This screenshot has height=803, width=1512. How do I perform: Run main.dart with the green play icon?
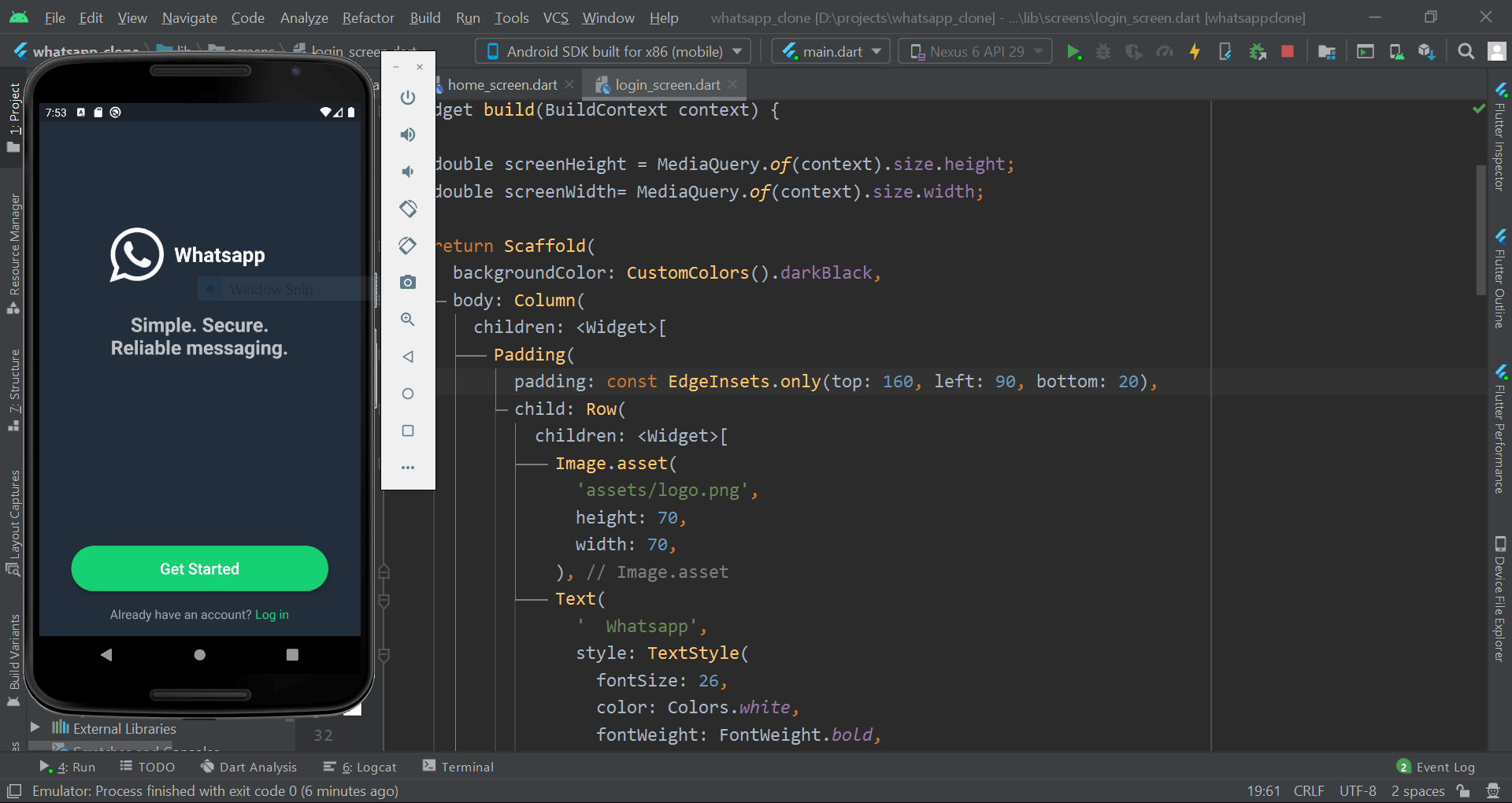1075,50
